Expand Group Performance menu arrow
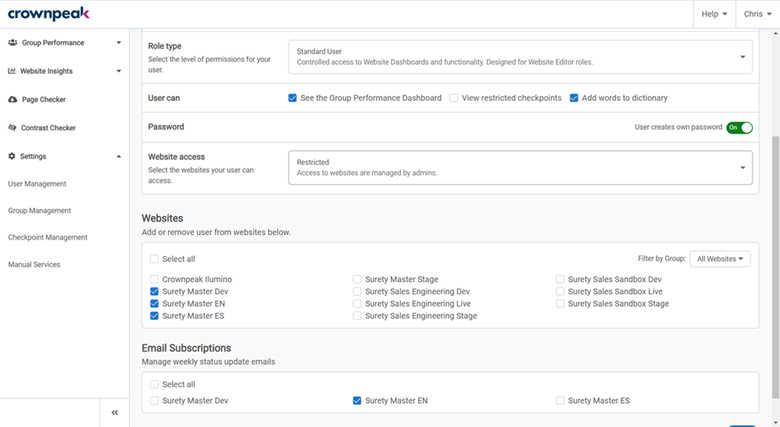Image resolution: width=780 pixels, height=427 pixels. (x=119, y=43)
